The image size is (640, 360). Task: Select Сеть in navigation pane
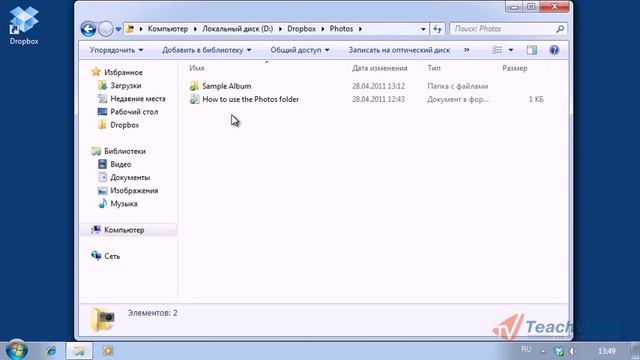point(112,256)
